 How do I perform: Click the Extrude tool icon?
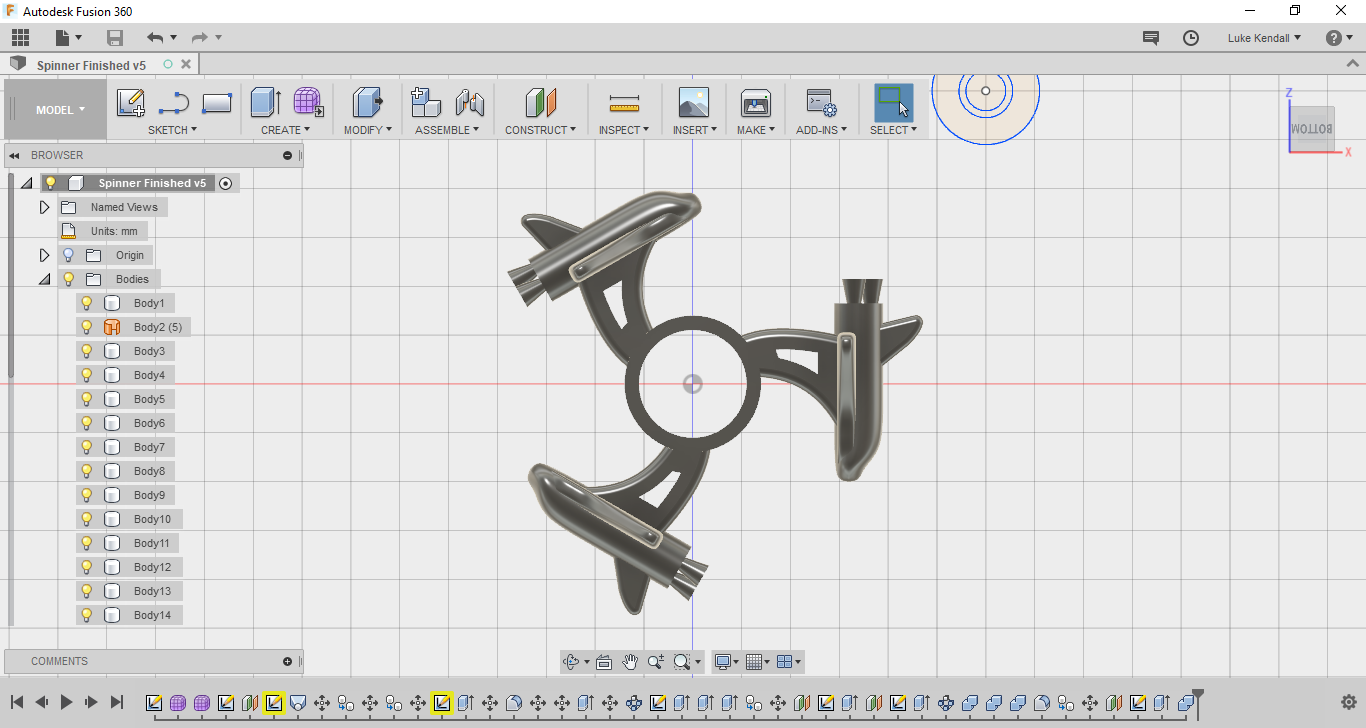pyautogui.click(x=265, y=102)
